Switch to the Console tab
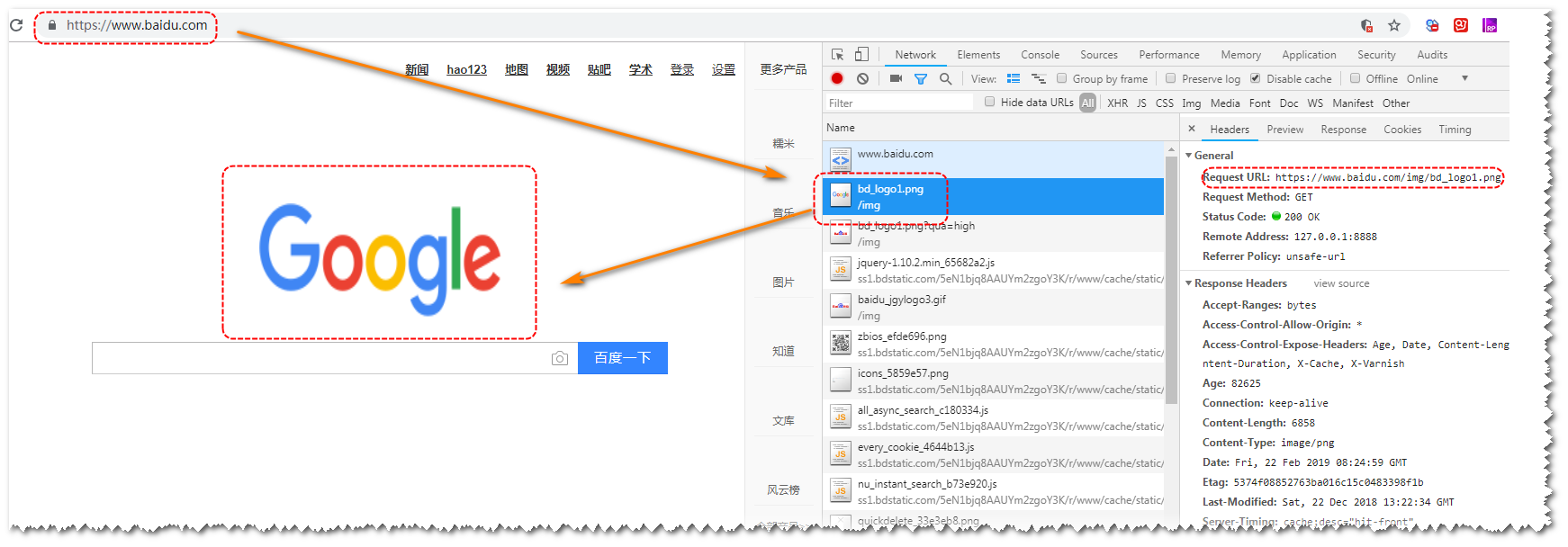The image size is (1568, 547). 1040,55
